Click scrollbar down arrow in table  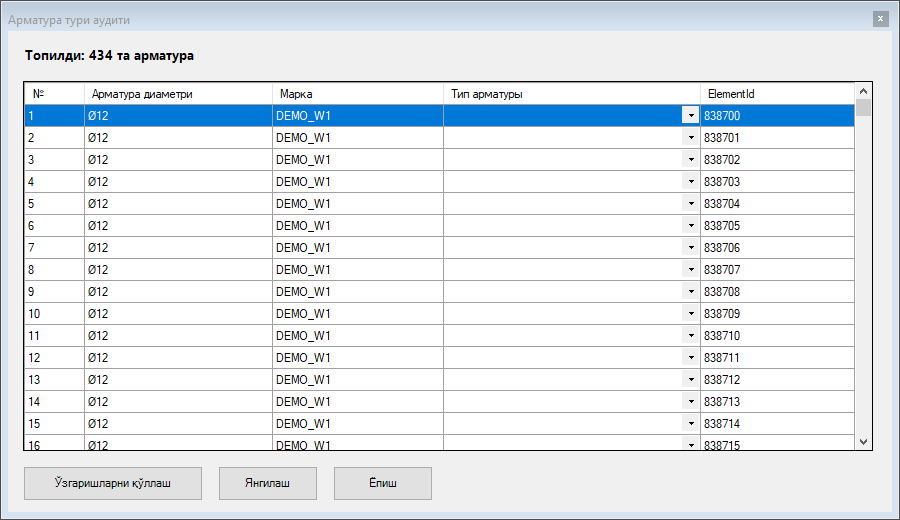click(x=863, y=442)
